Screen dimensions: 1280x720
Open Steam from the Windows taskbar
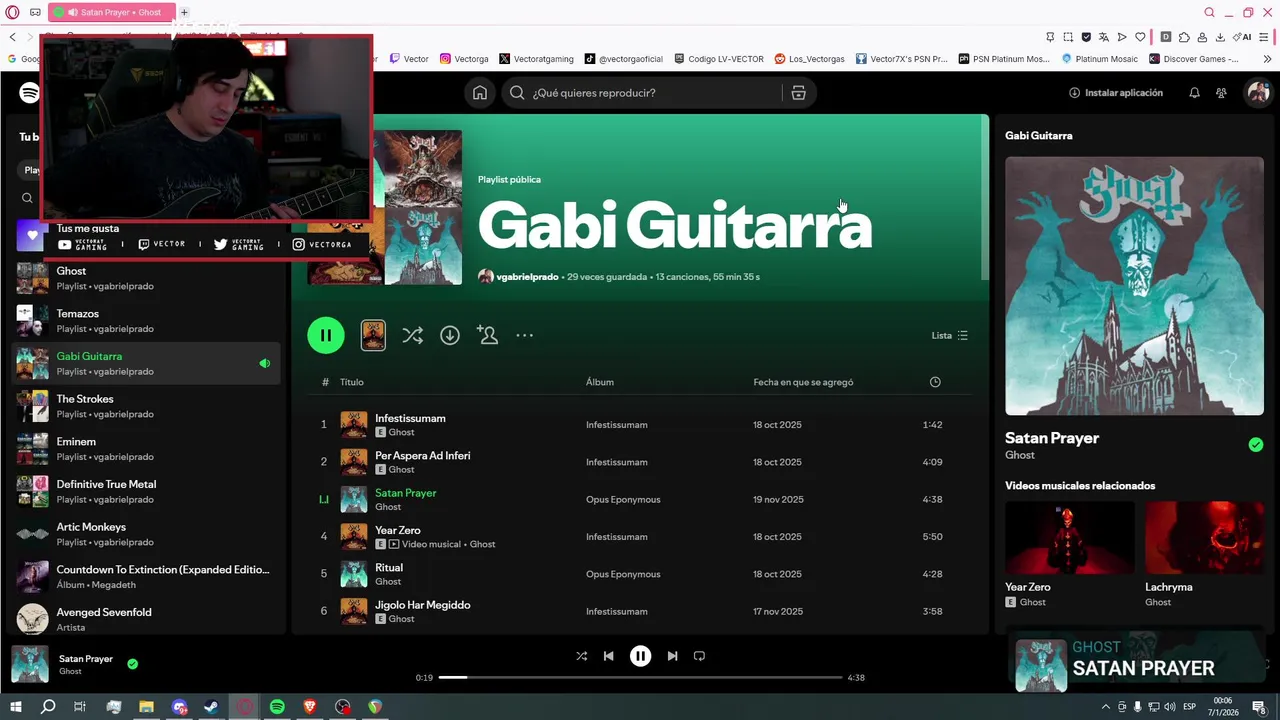(x=212, y=707)
